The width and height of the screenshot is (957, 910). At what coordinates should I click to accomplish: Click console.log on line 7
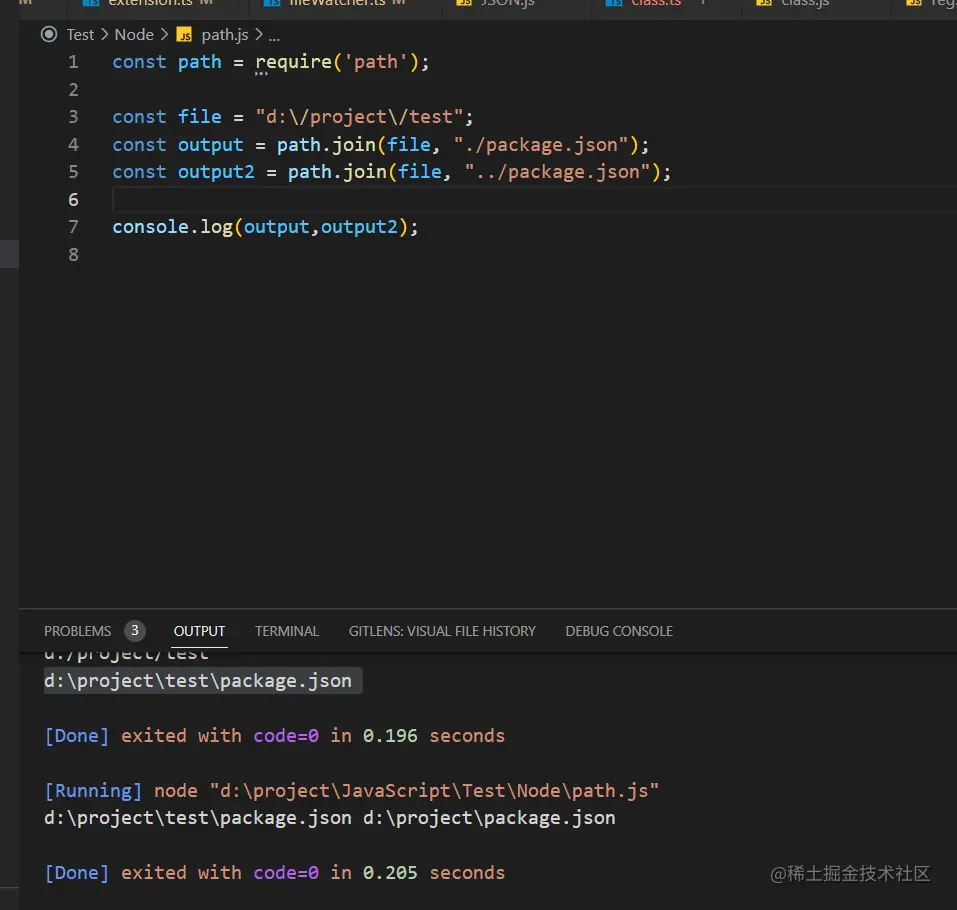173,227
